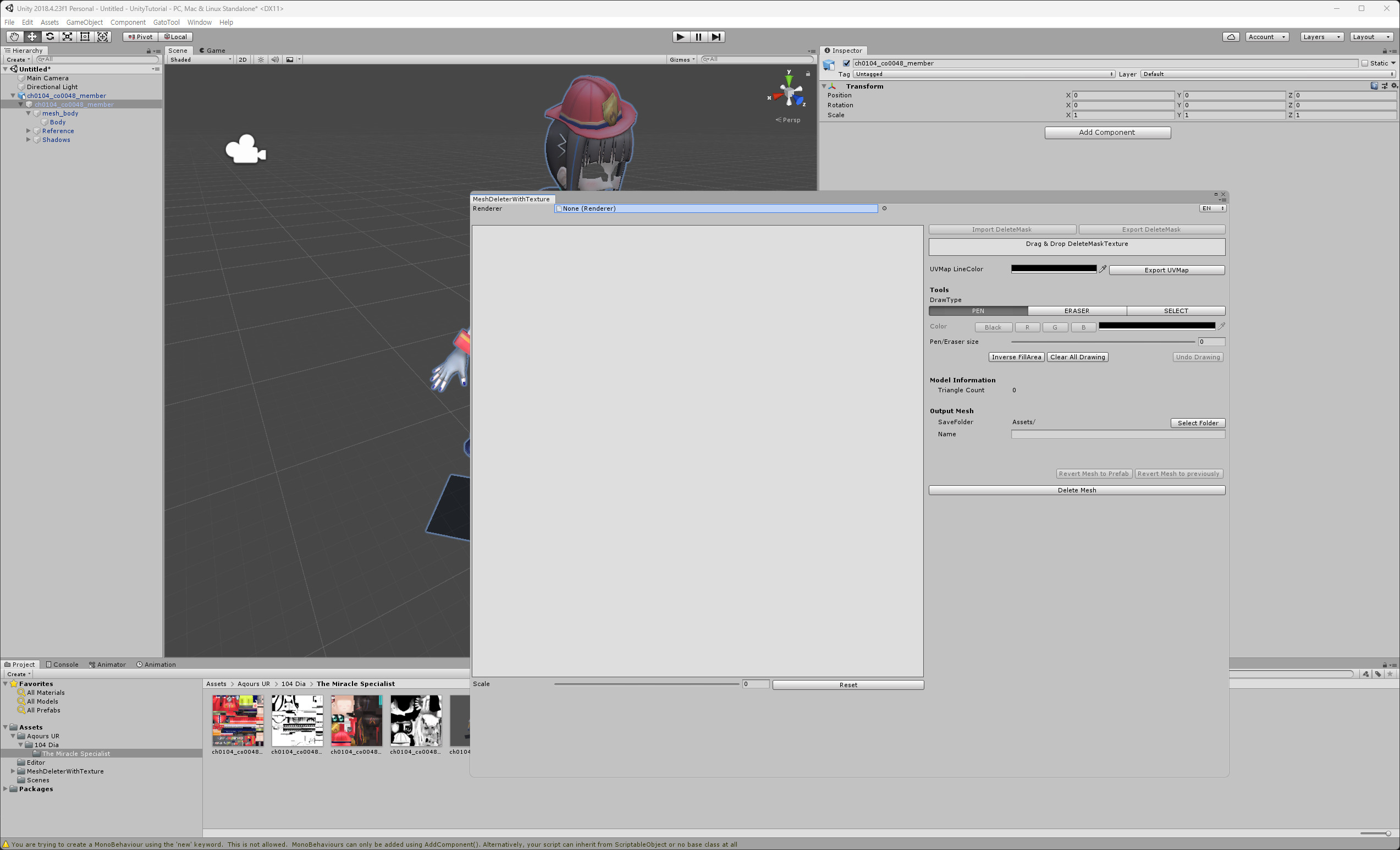Open the Layer dropdown set to Default
1400x850 pixels.
[x=1267, y=74]
